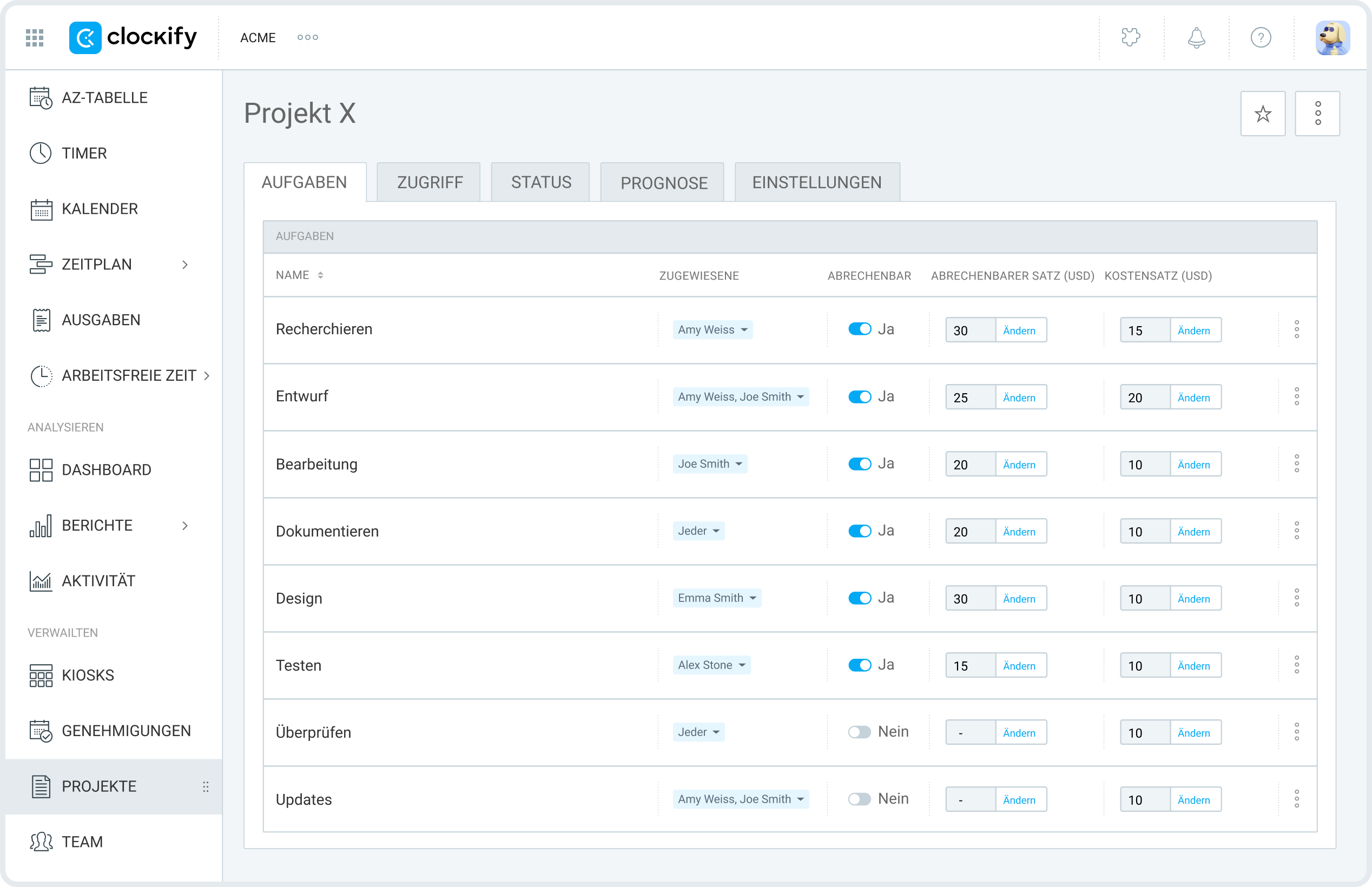The width and height of the screenshot is (1372, 887).
Task: Click Ändern next to Entwurf billable rate
Action: click(1020, 397)
